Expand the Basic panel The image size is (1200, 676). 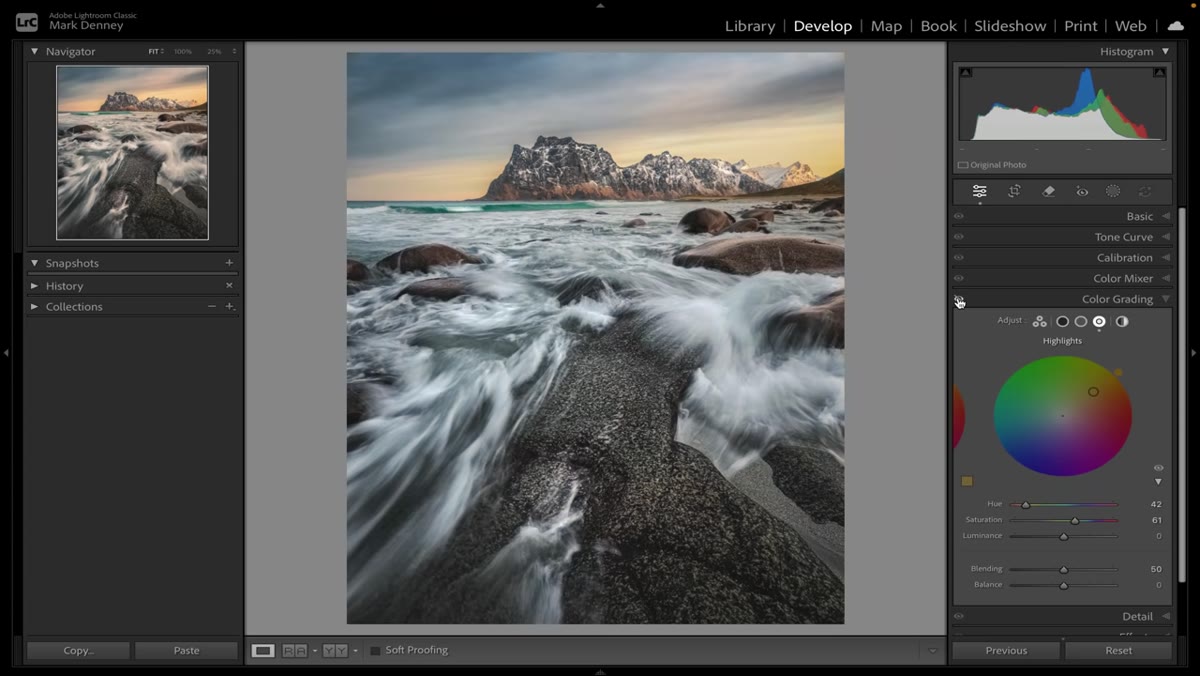pos(1165,216)
